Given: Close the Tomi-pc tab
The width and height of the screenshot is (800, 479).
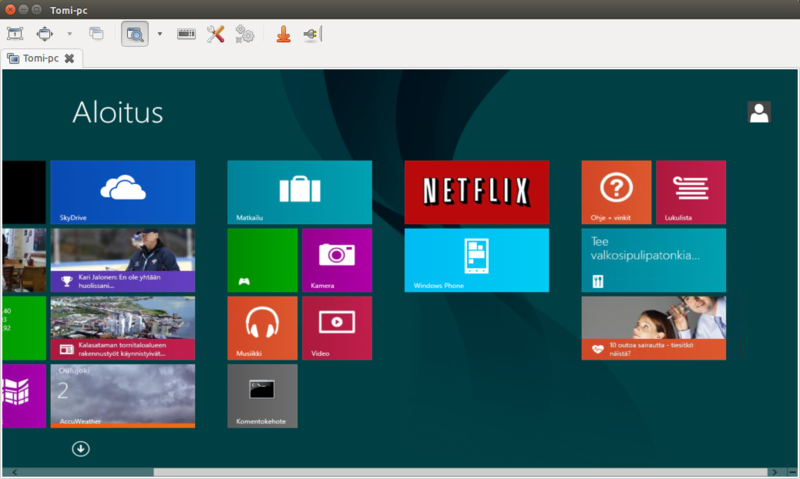Looking at the screenshot, I should click(x=69, y=59).
